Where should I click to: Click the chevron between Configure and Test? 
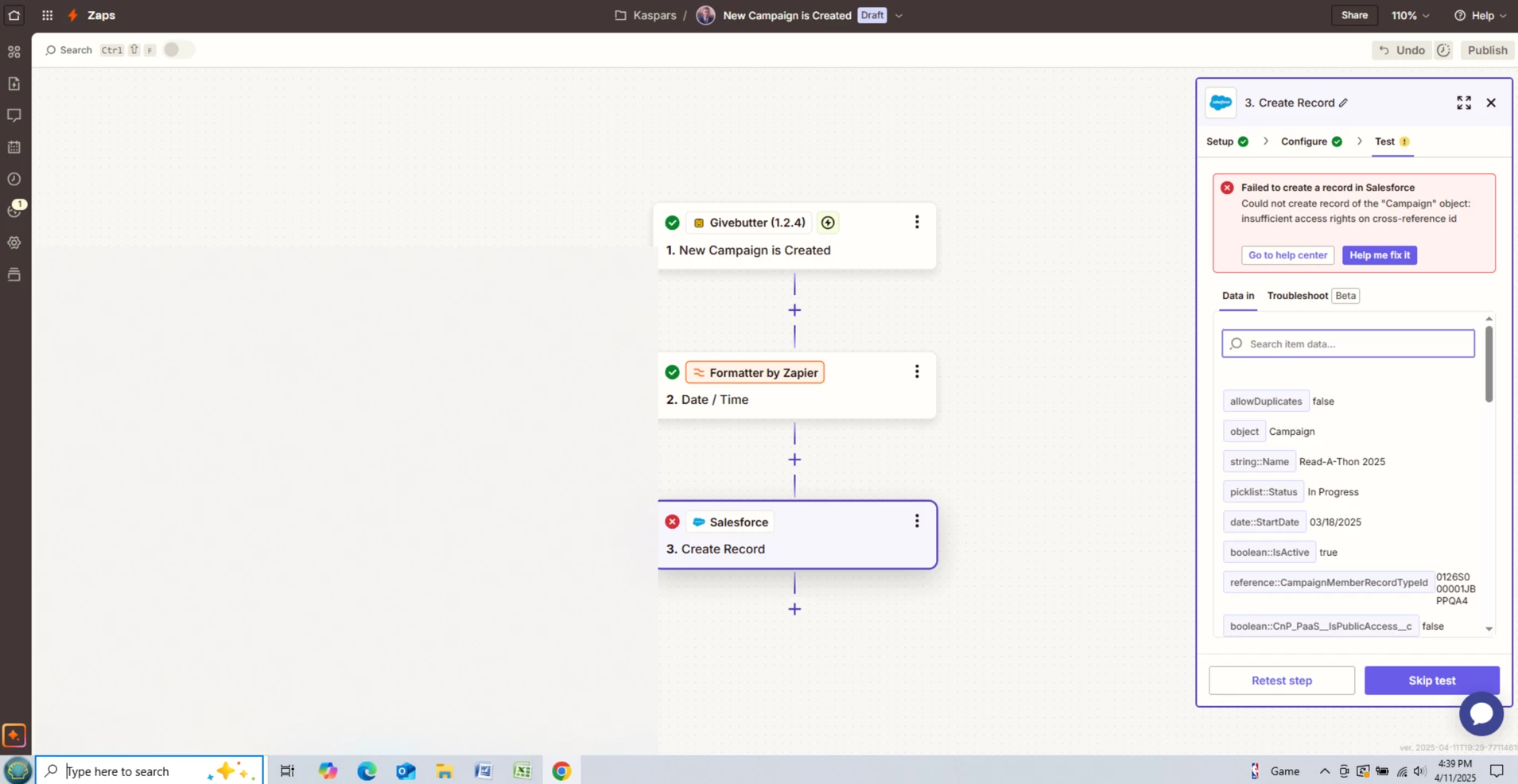(1359, 142)
